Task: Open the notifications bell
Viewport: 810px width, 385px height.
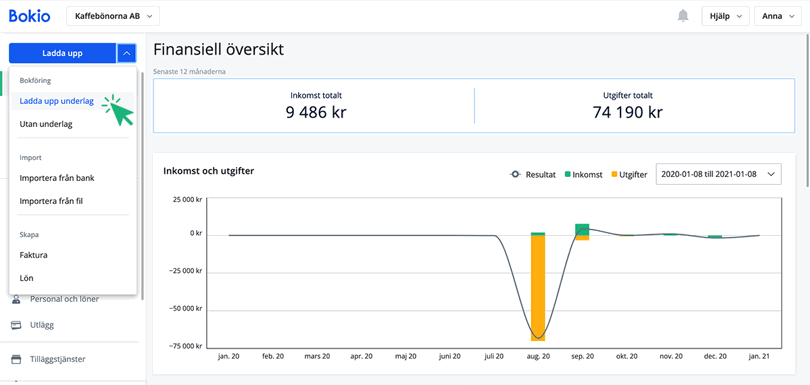Action: (x=683, y=16)
